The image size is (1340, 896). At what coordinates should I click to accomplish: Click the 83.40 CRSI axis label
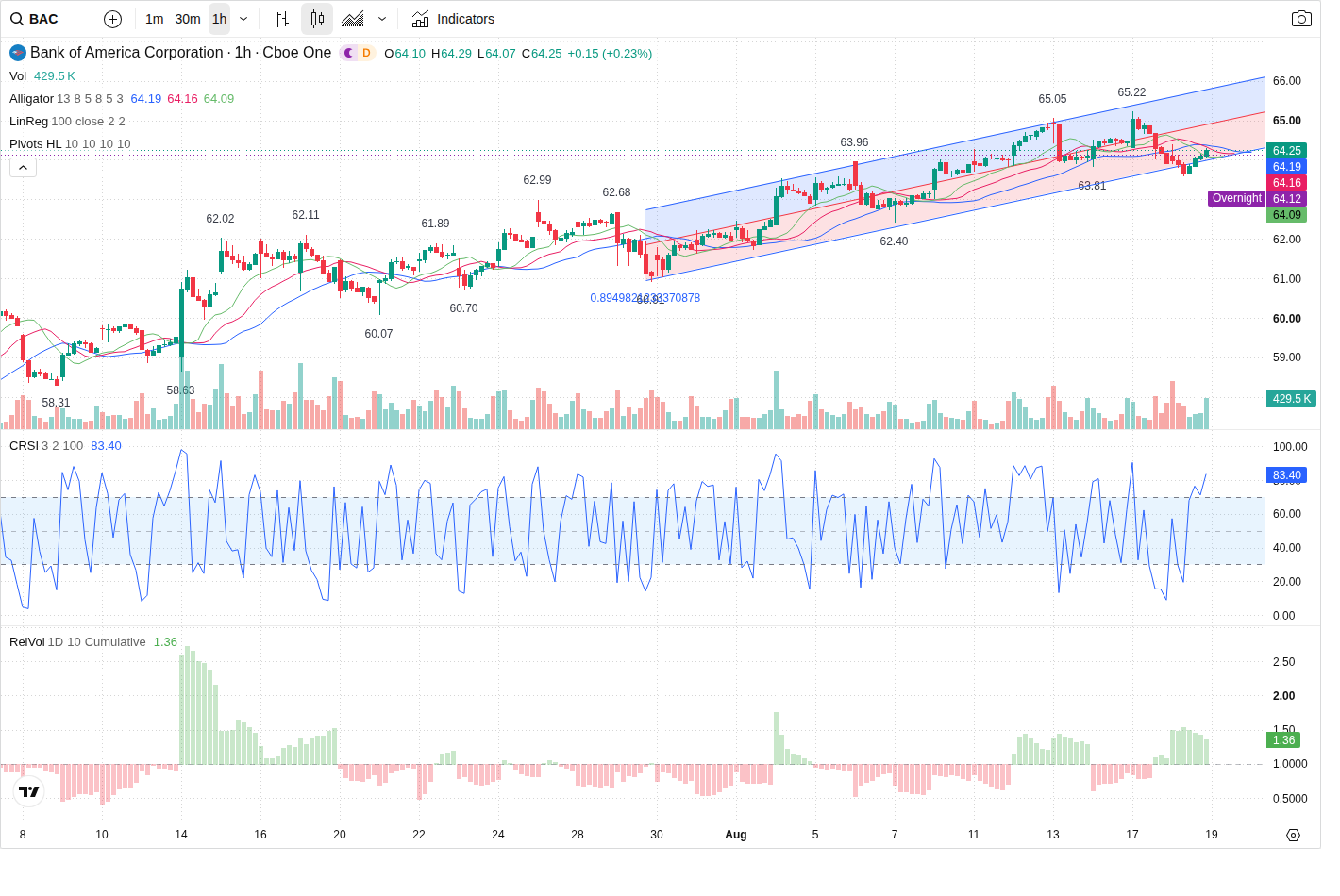1286,475
